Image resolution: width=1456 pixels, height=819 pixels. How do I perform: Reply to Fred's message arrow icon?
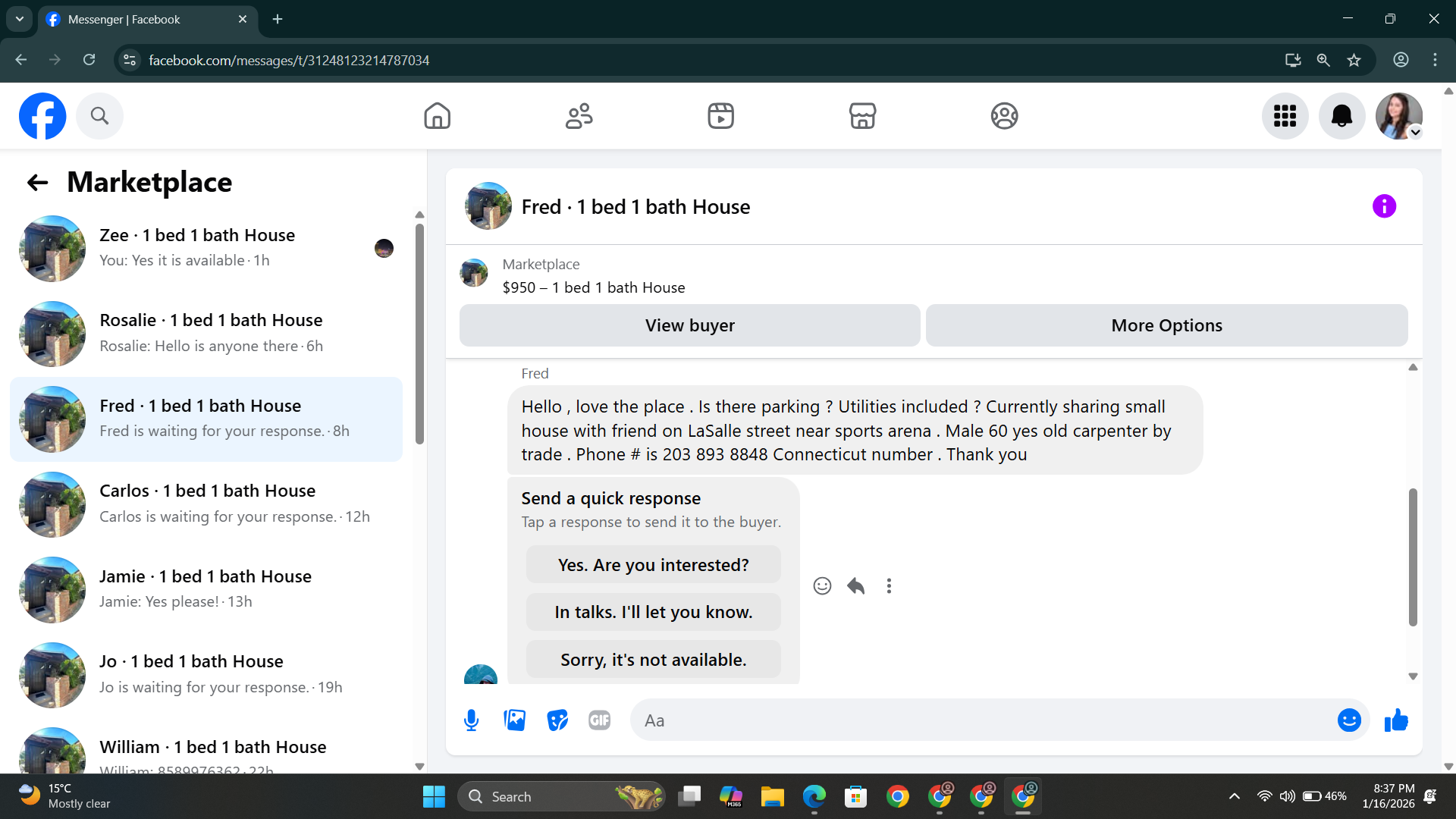pos(855,585)
